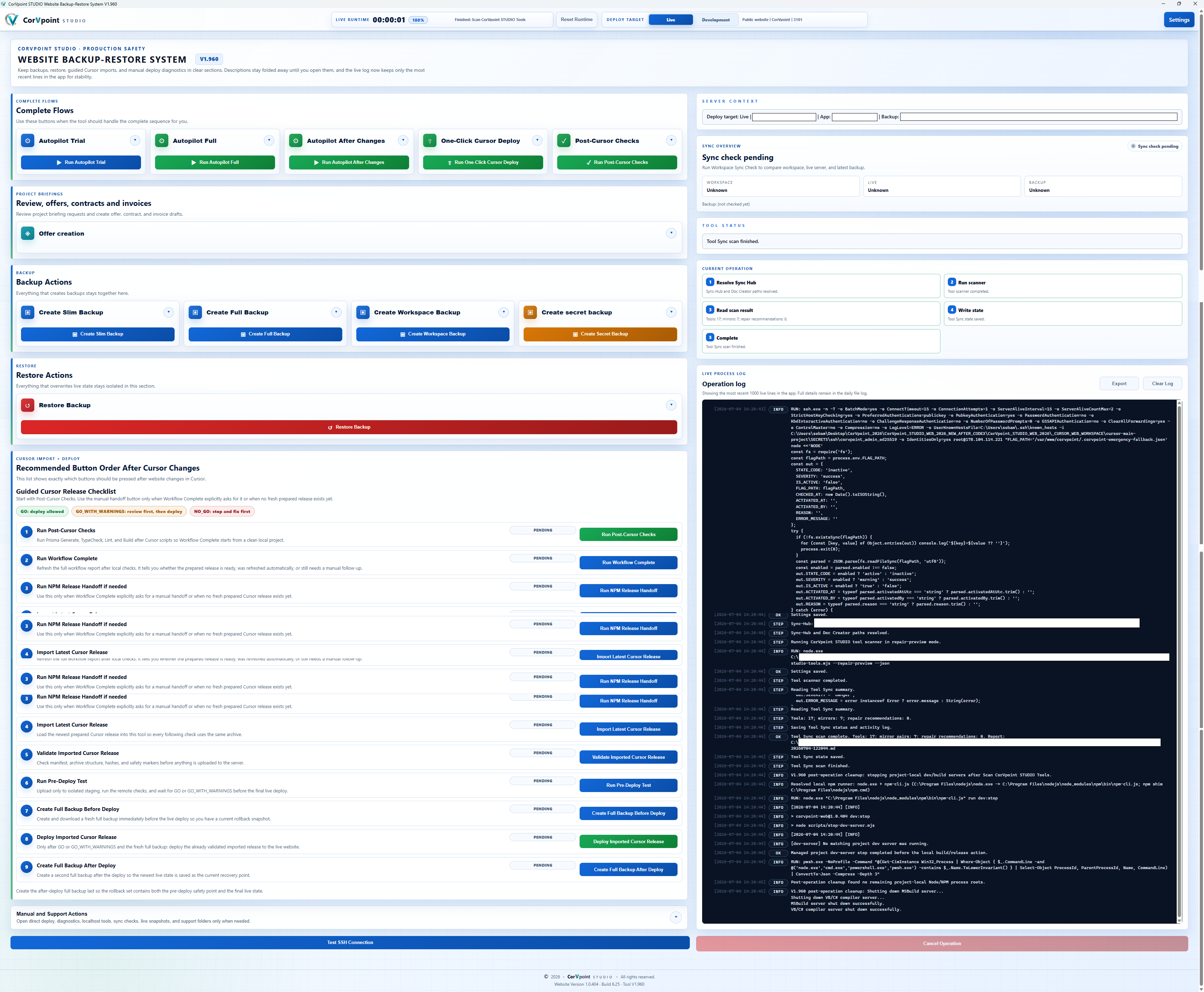Screen dimensions: 1204x992
Task: Click Run One-Click Cursor Deploy button
Action: pyautogui.click(x=483, y=162)
